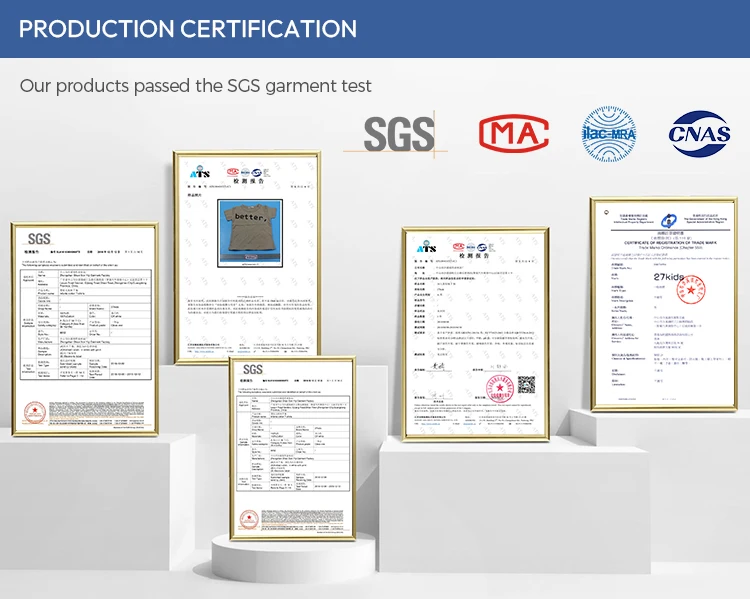This screenshot has height=599, width=750.
Task: Click the QR code on the test report
Action: (x=526, y=384)
